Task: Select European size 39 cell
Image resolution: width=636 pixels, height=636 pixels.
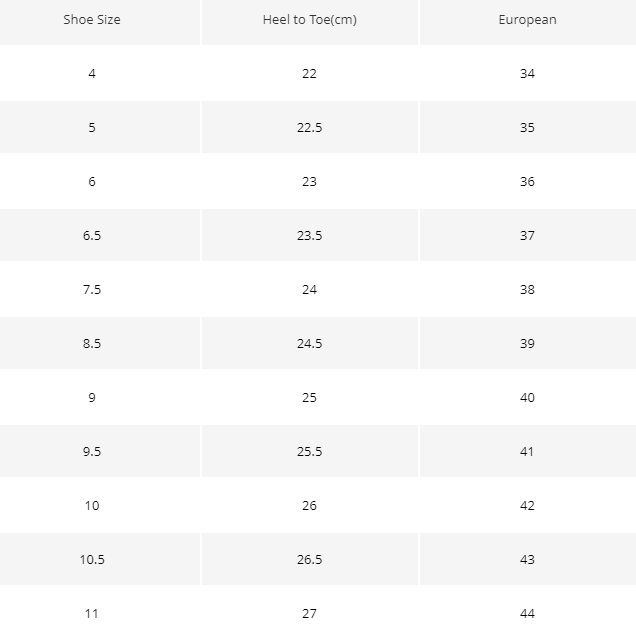Action: pyautogui.click(x=527, y=343)
